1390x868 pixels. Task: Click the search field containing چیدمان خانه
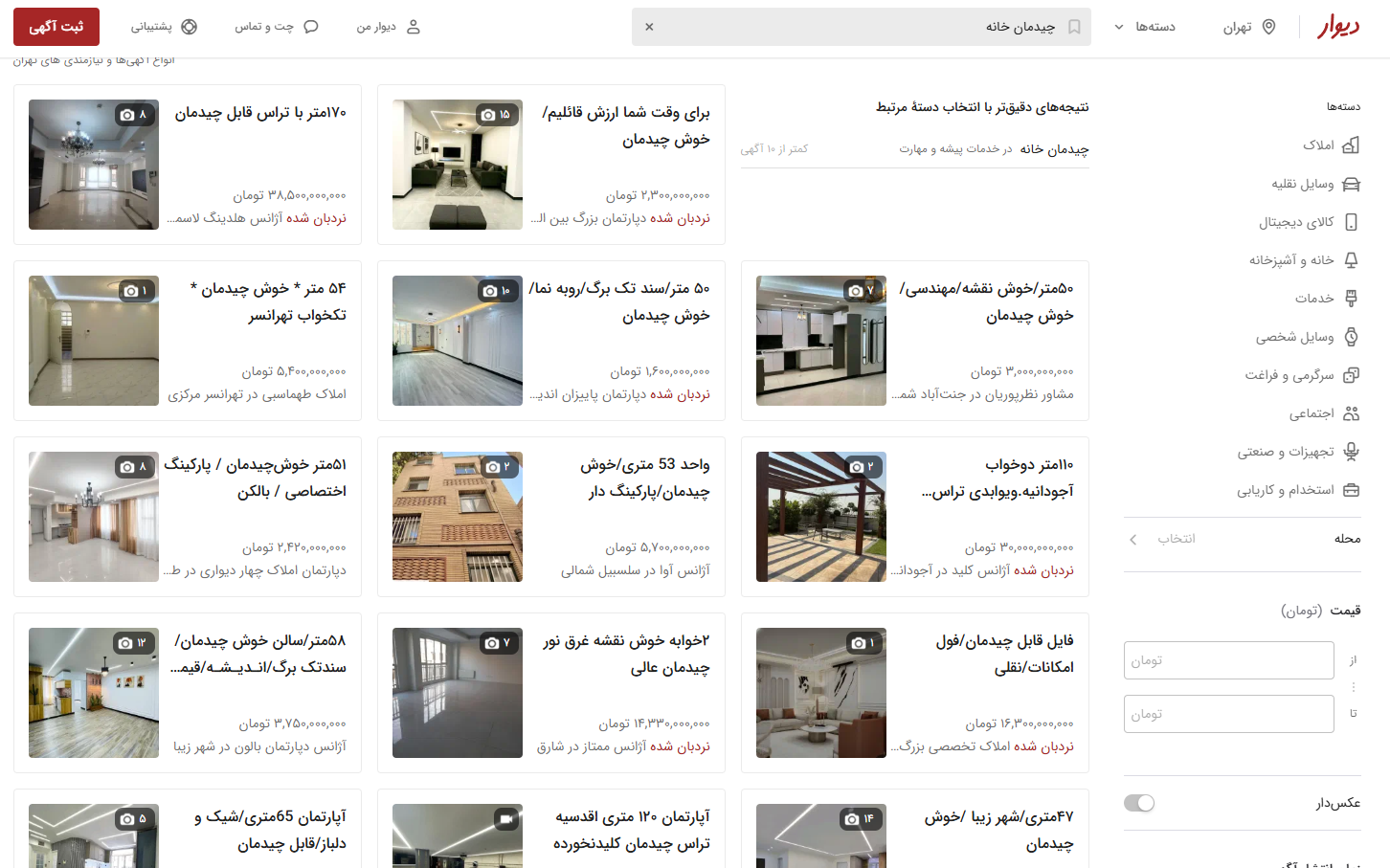861,27
